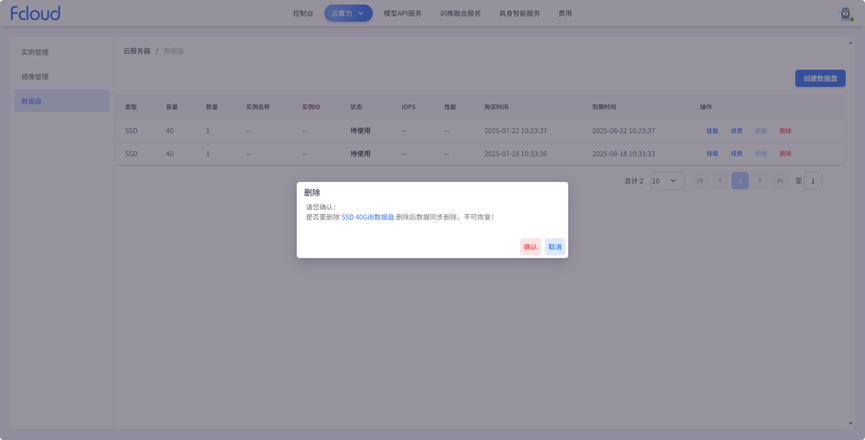
Task: Click the jump-to page input field
Action: [x=813, y=180]
